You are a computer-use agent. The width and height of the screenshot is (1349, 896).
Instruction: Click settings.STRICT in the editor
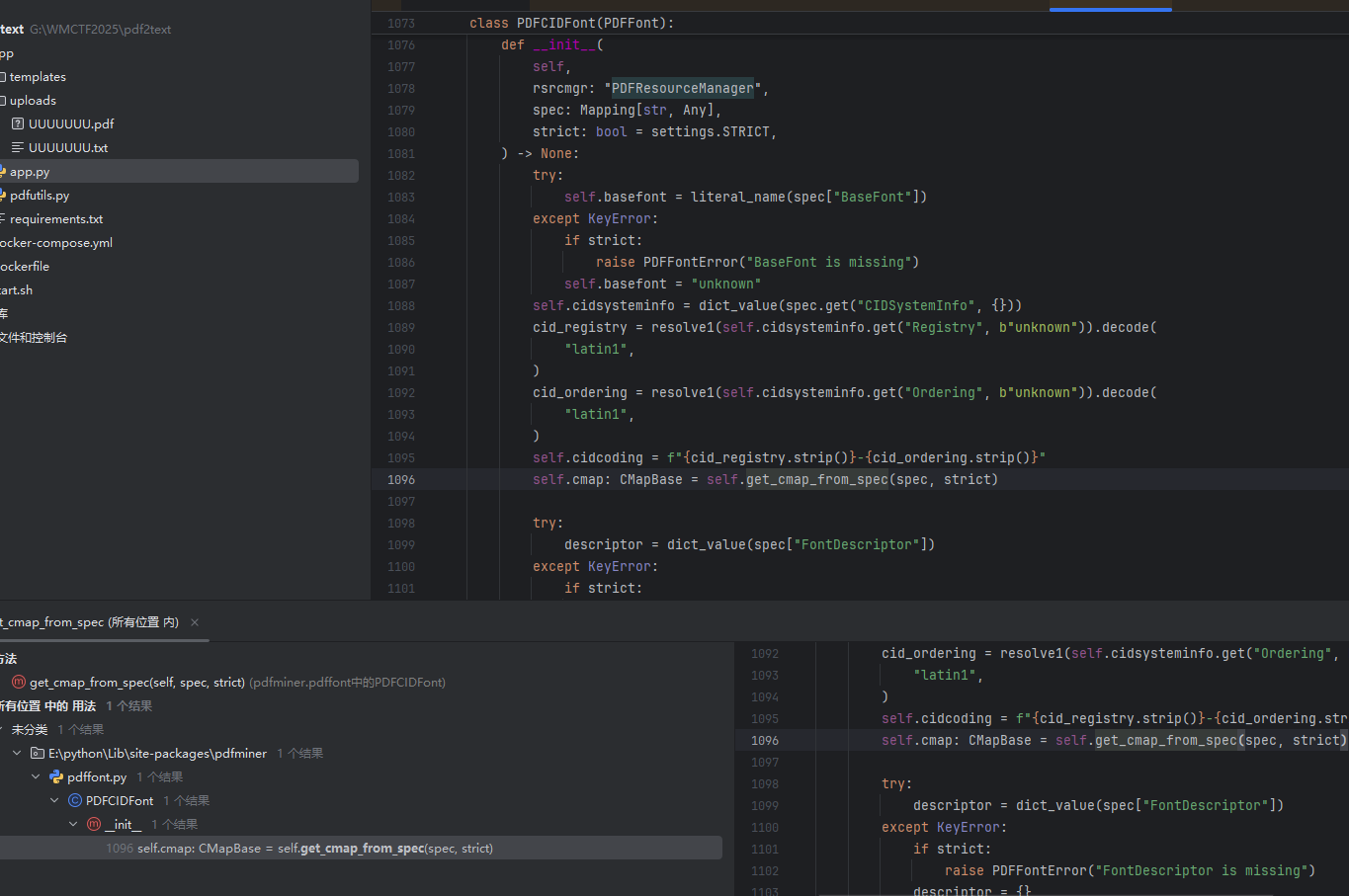[x=710, y=131]
